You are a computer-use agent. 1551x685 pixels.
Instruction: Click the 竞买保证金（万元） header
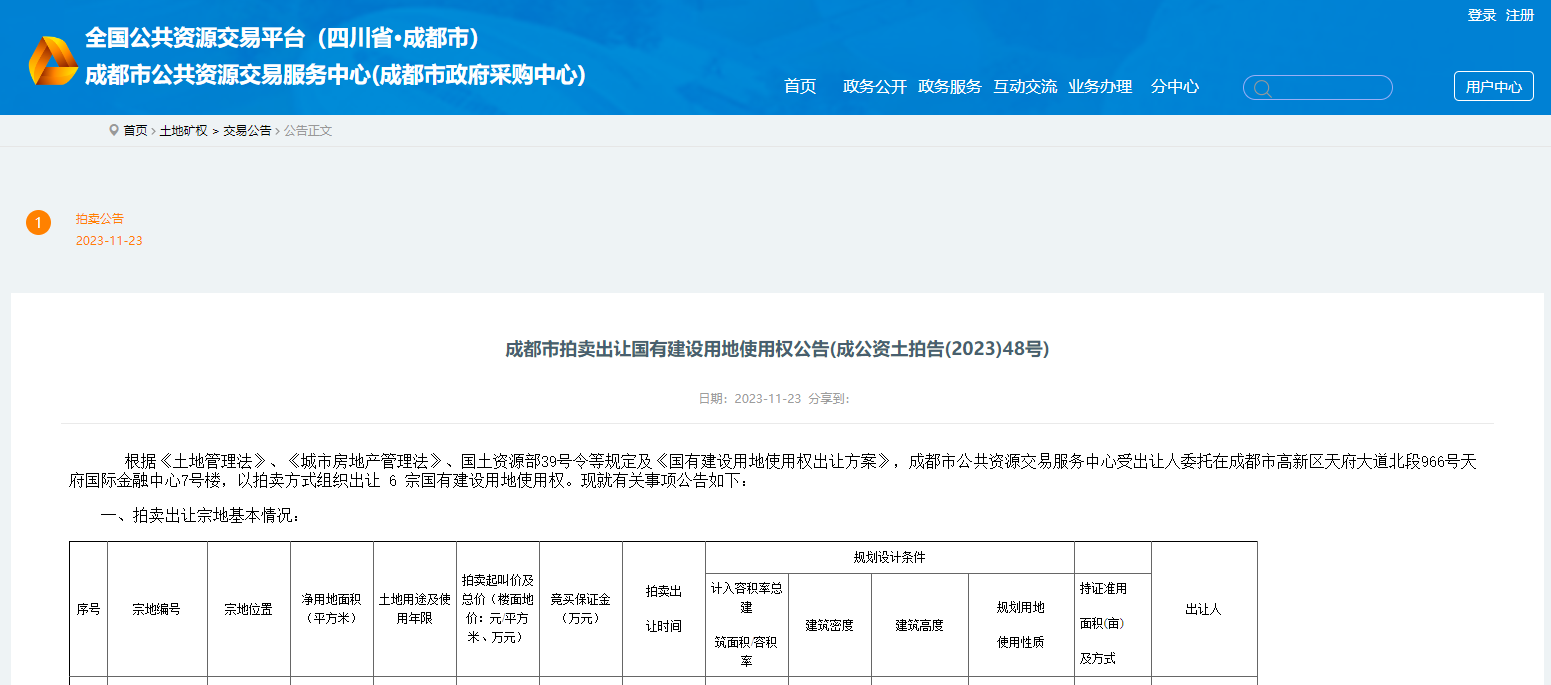pyautogui.click(x=581, y=609)
